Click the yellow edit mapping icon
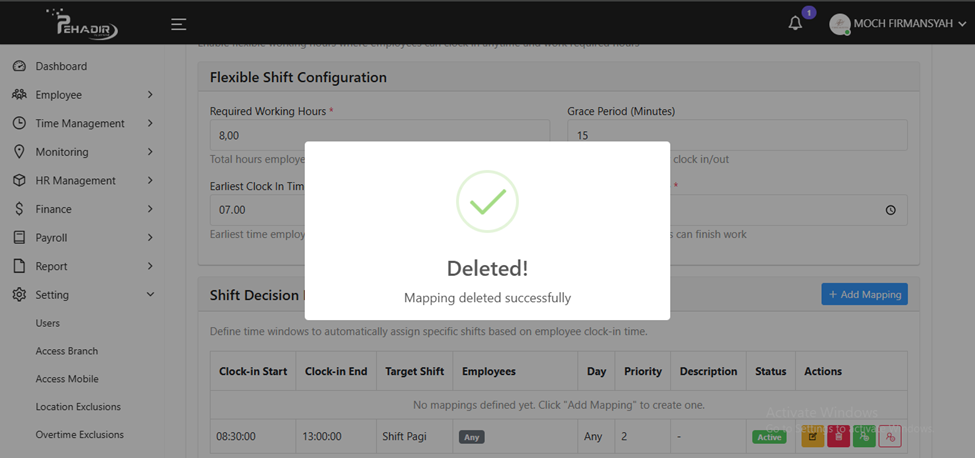This screenshot has width=975, height=458. [813, 436]
